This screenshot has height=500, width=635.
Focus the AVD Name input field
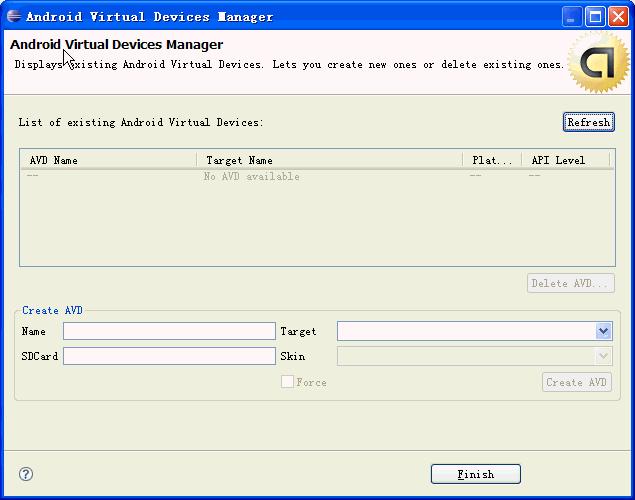(169, 331)
